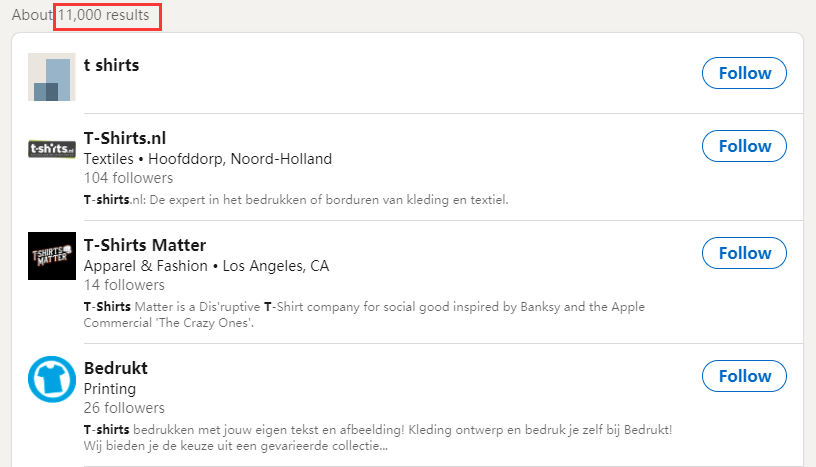Open the T-Shirts Matter page title

pos(145,245)
